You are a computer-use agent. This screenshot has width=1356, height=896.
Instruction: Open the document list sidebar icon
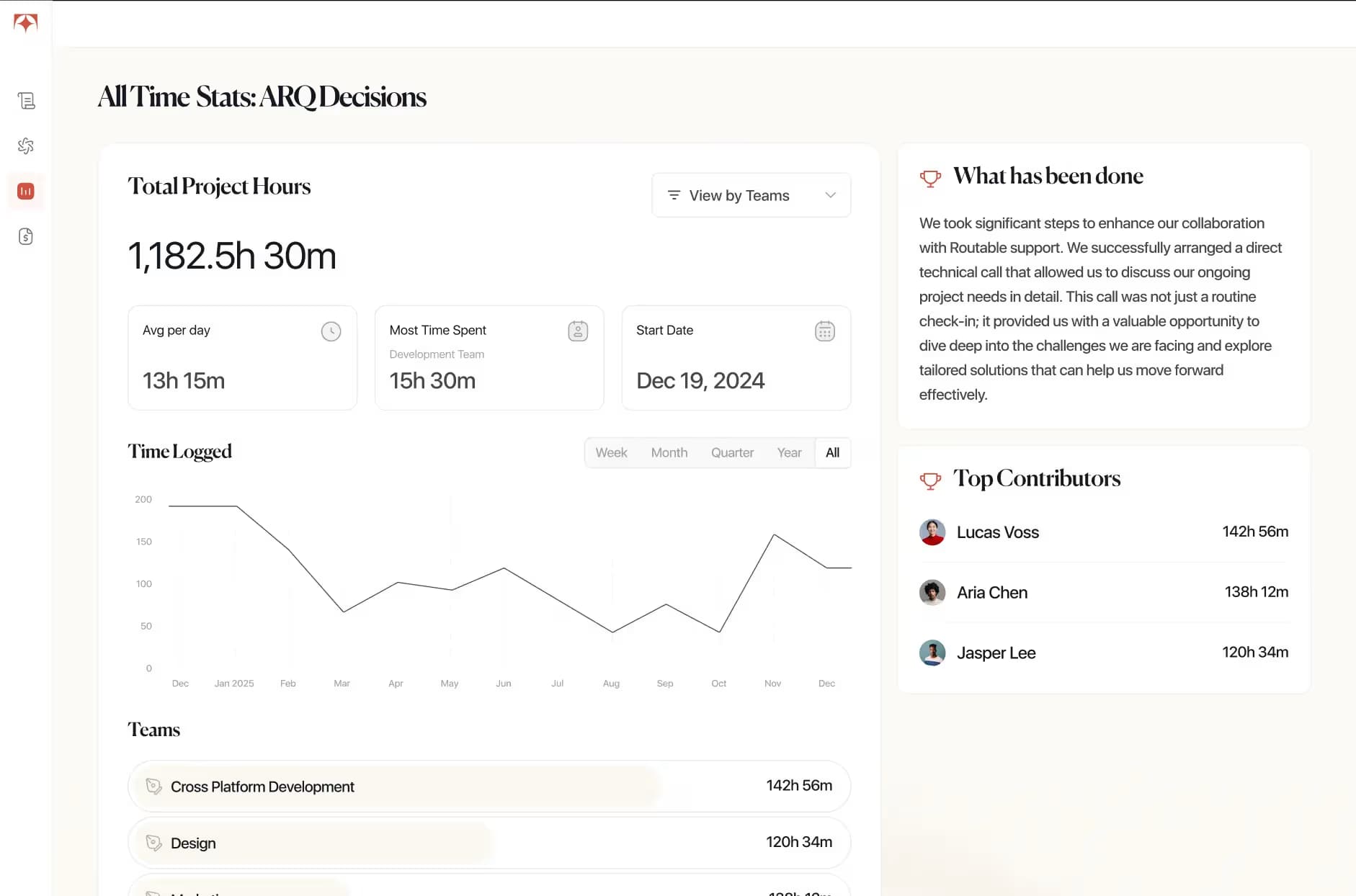[x=26, y=101]
